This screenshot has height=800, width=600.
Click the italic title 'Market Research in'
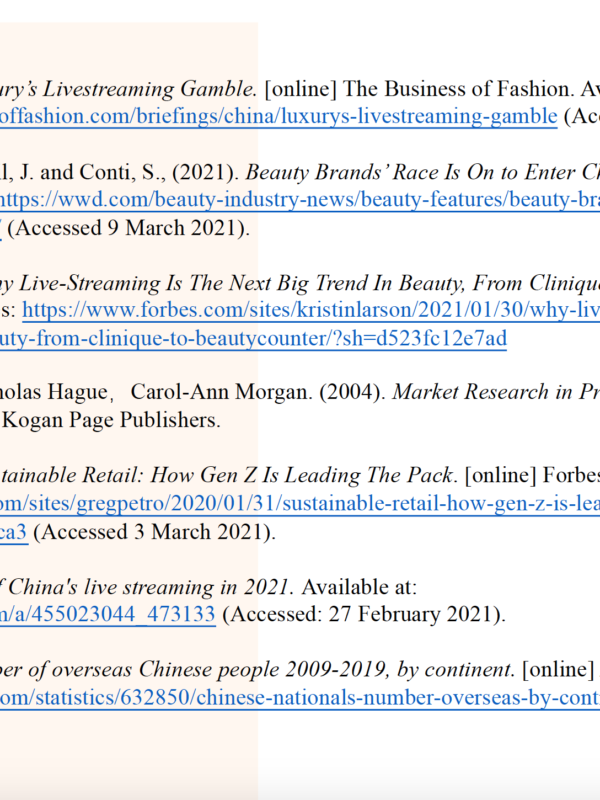[482, 392]
